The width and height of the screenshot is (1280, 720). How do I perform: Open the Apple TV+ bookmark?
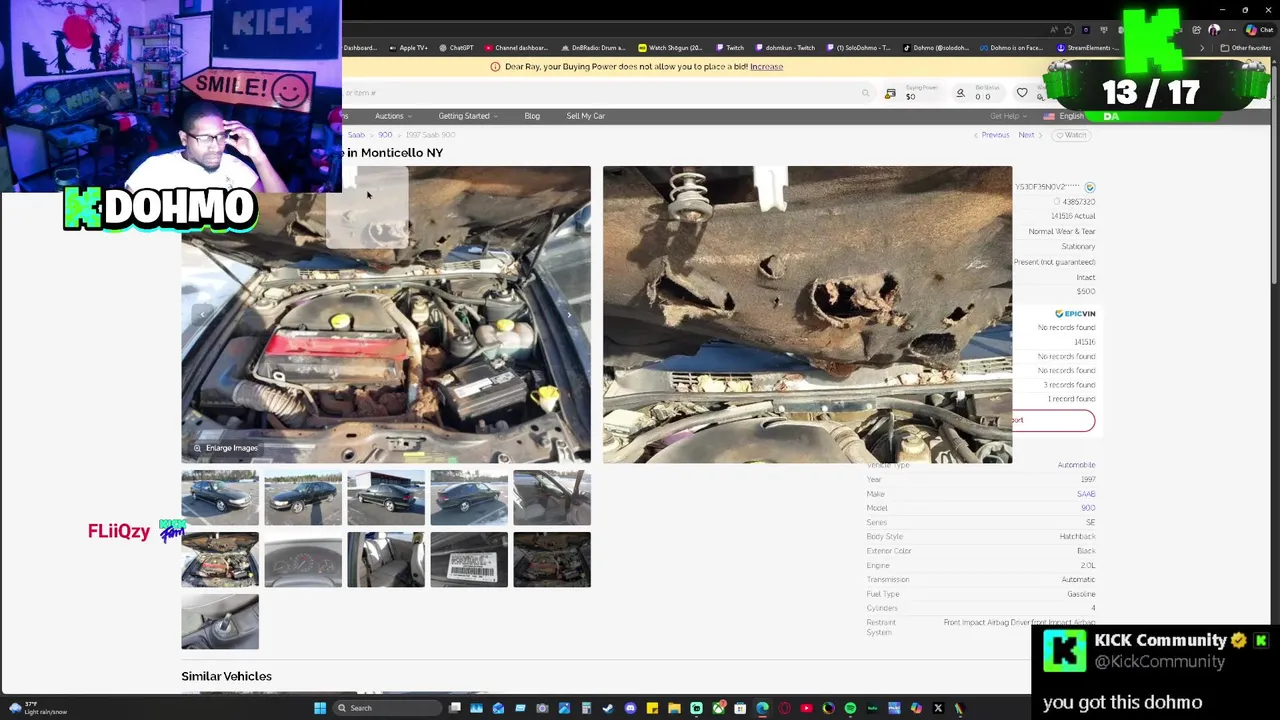pos(407,48)
